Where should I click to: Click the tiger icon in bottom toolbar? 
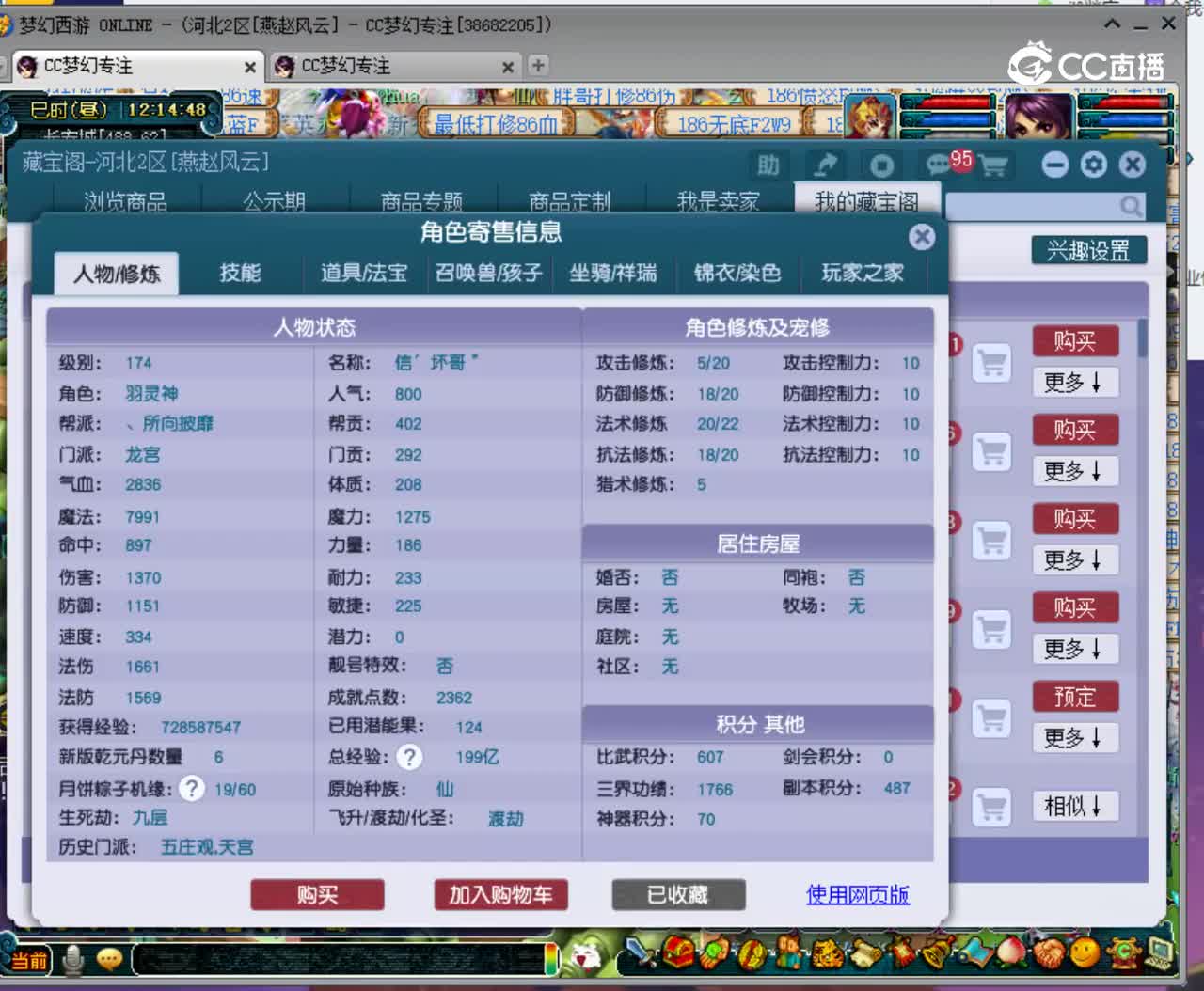point(827,952)
